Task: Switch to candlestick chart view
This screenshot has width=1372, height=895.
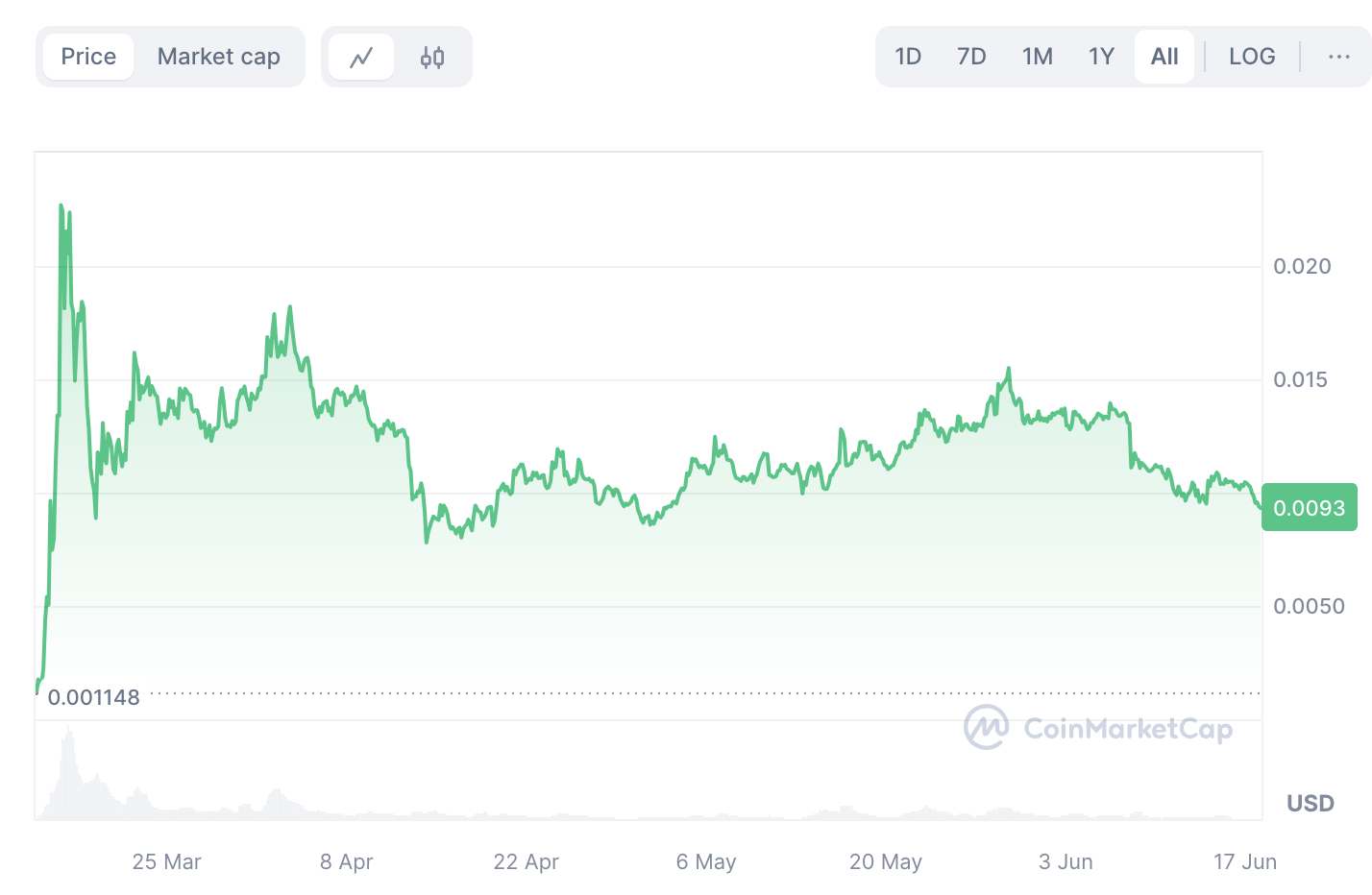Action: [x=431, y=57]
